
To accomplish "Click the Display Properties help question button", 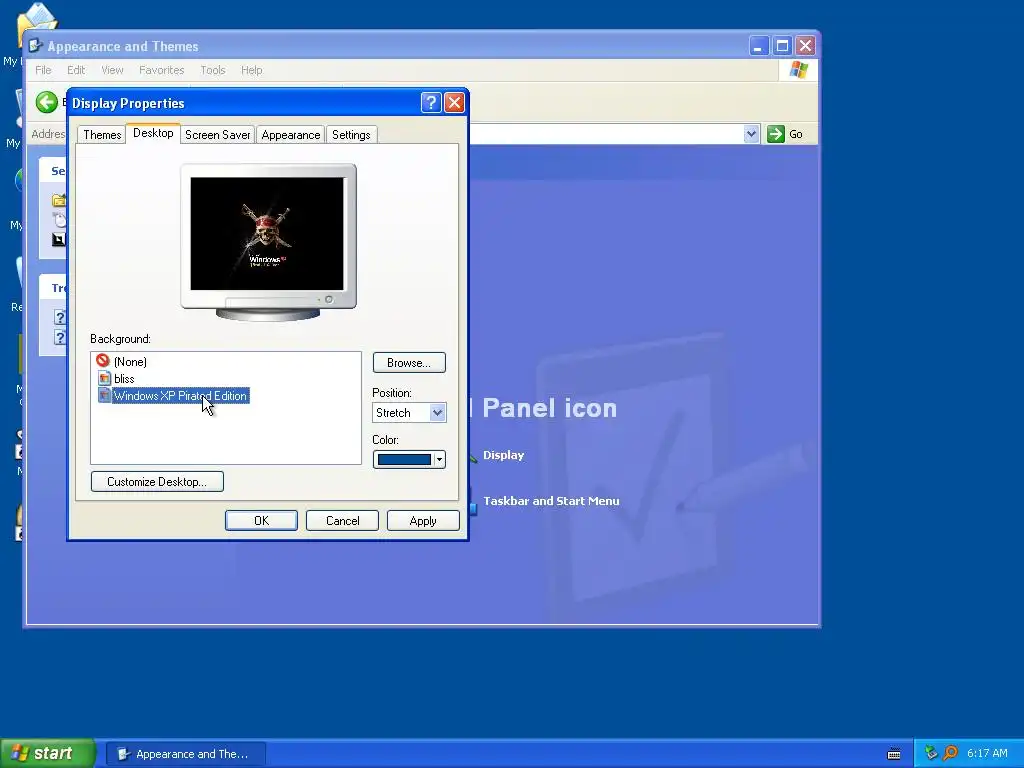I will click(431, 103).
